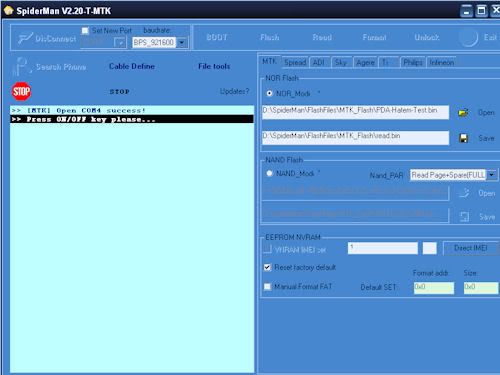Viewport: 500px width, 375px height.
Task: Uncheck Reset factory default checkbox
Action: click(x=267, y=267)
